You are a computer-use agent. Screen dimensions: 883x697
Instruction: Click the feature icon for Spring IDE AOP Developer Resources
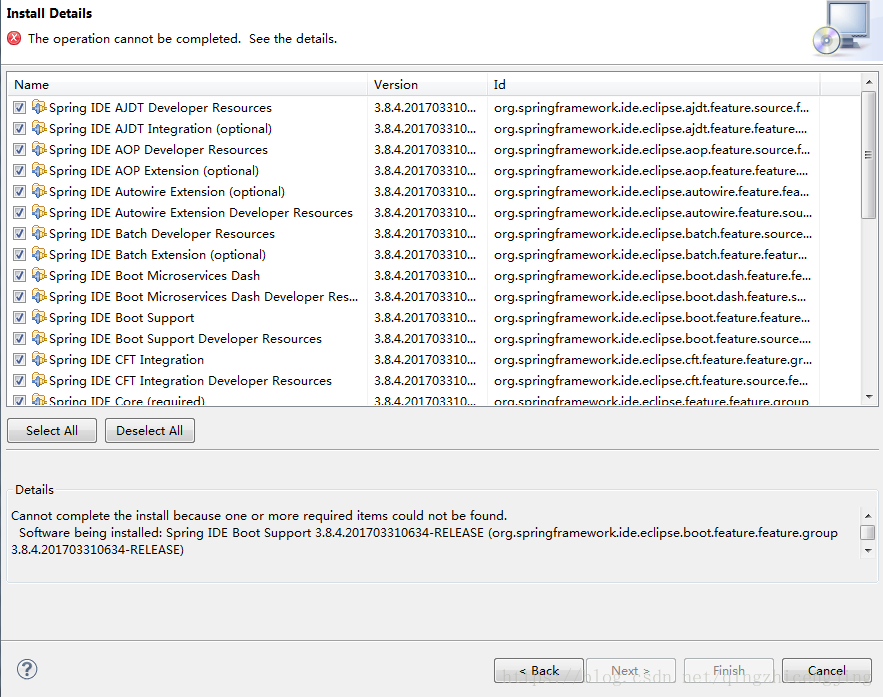click(39, 149)
